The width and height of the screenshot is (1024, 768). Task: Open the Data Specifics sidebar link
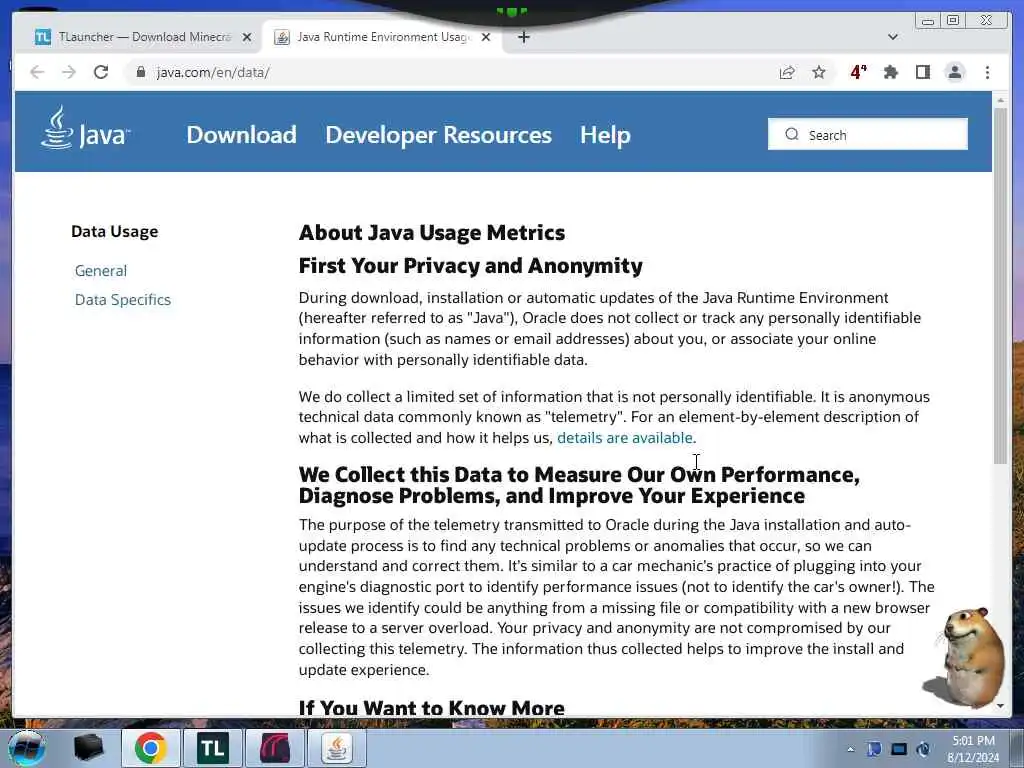[x=123, y=300]
